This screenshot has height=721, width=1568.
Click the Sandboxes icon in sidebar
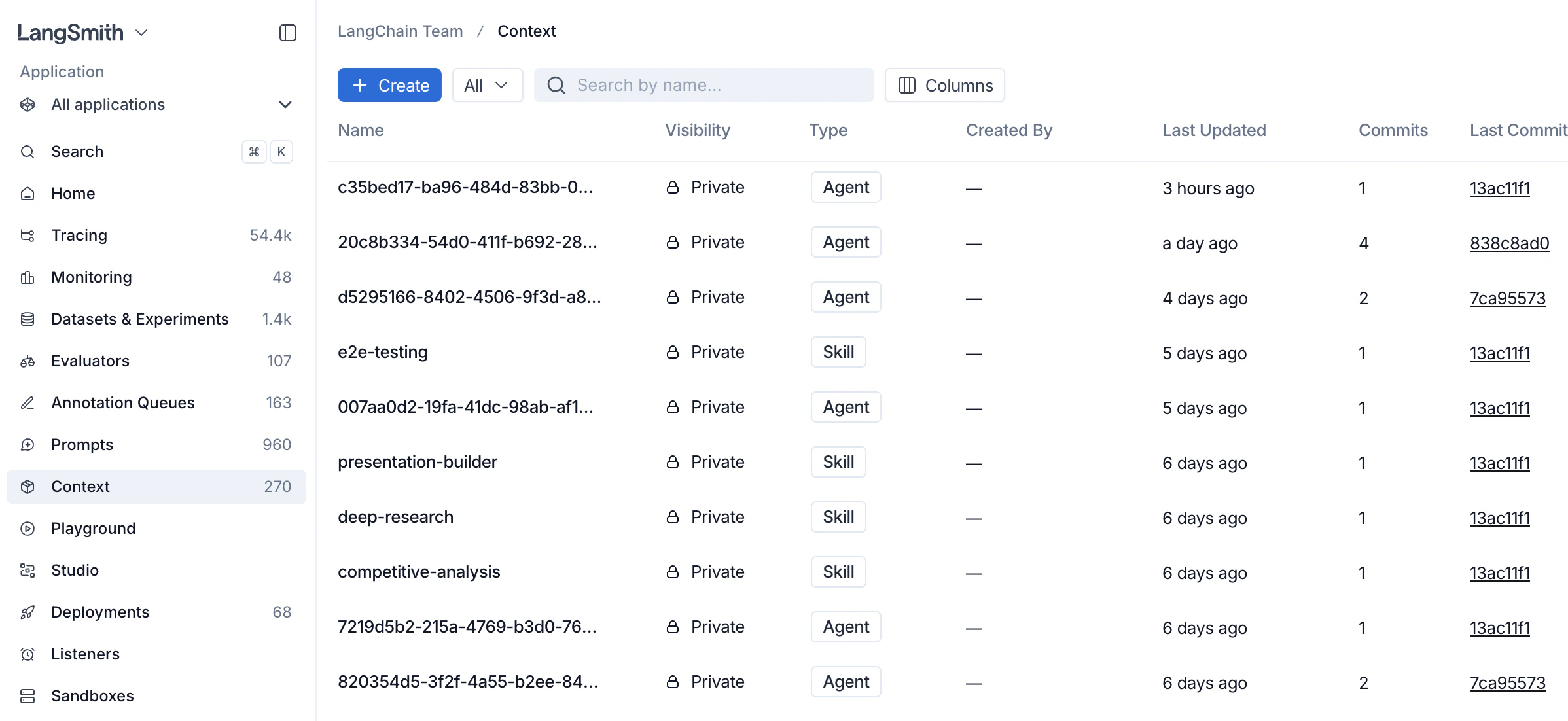click(x=27, y=695)
